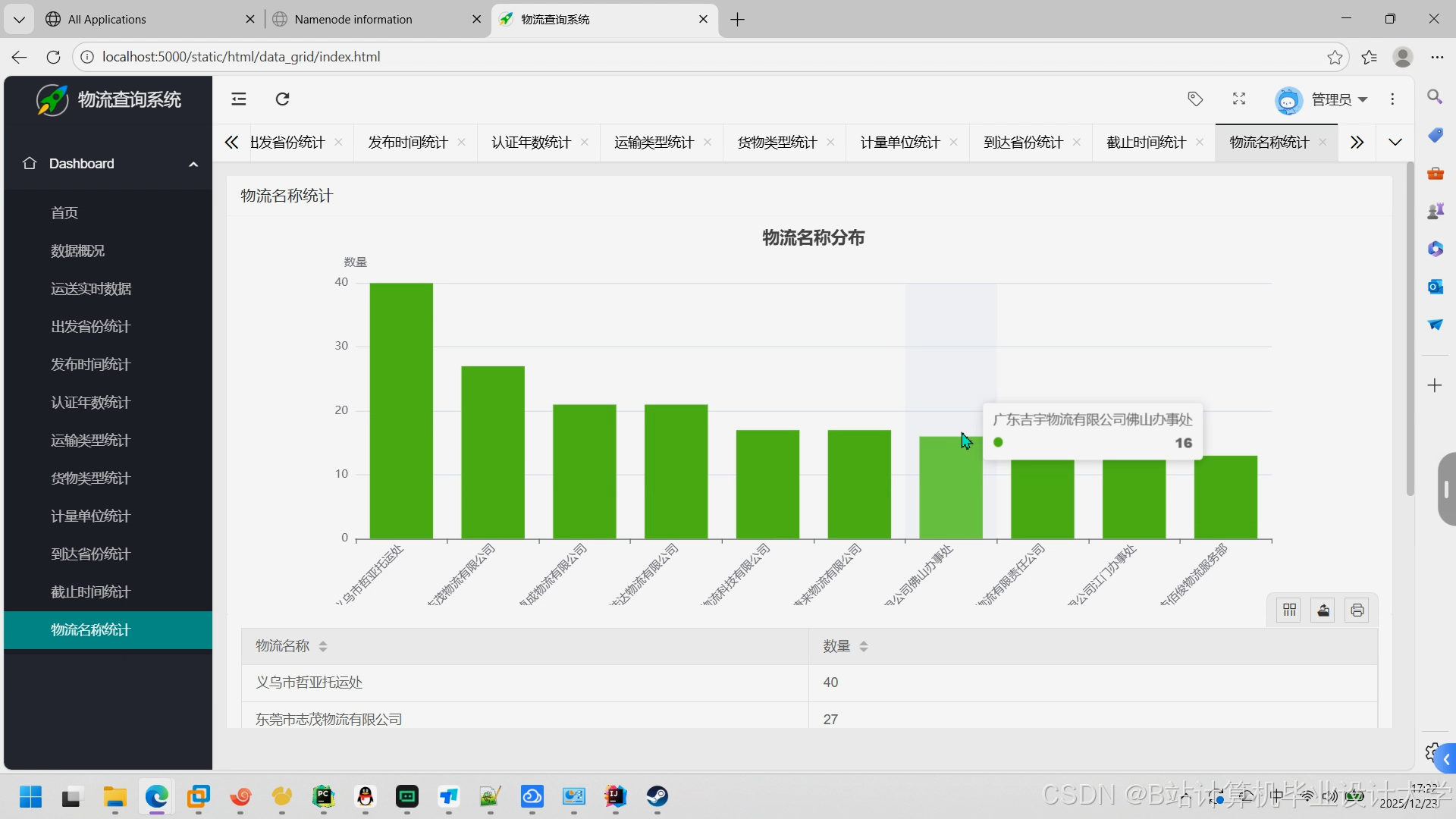
Task: Go to 运送实时数据 sidebar link
Action: (x=91, y=289)
